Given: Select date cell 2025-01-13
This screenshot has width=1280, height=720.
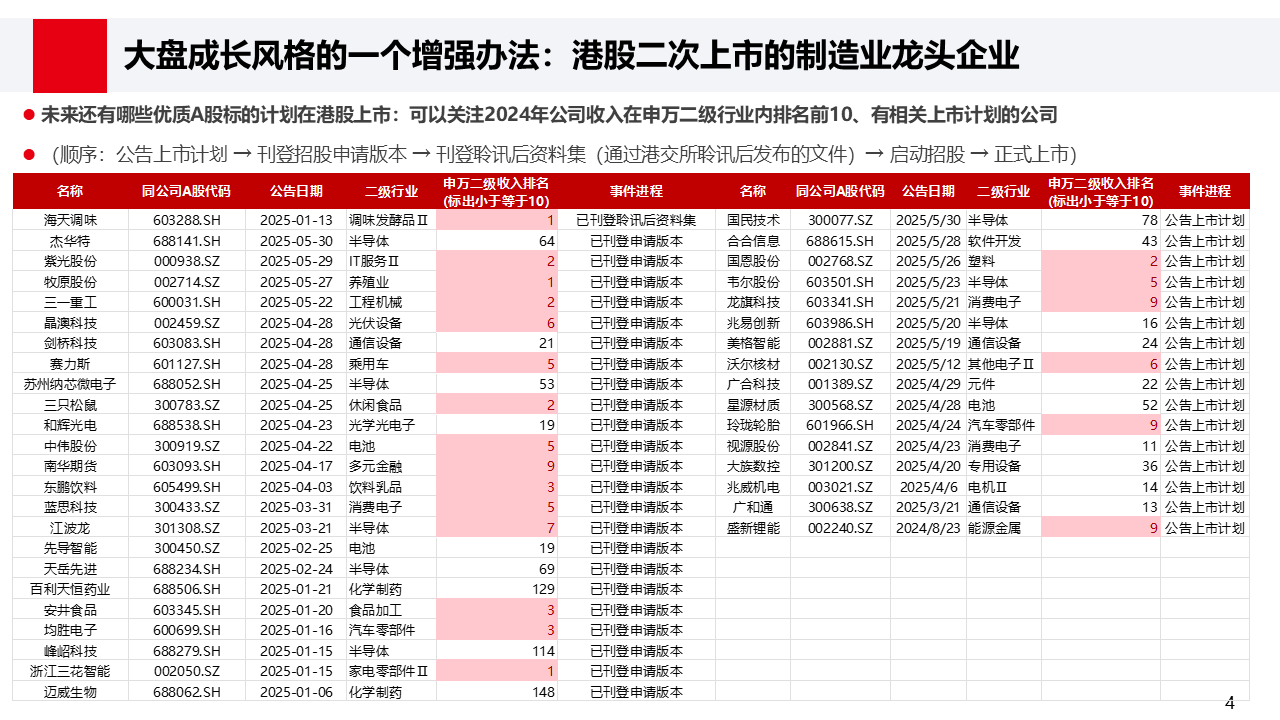Looking at the screenshot, I should click(x=296, y=220).
